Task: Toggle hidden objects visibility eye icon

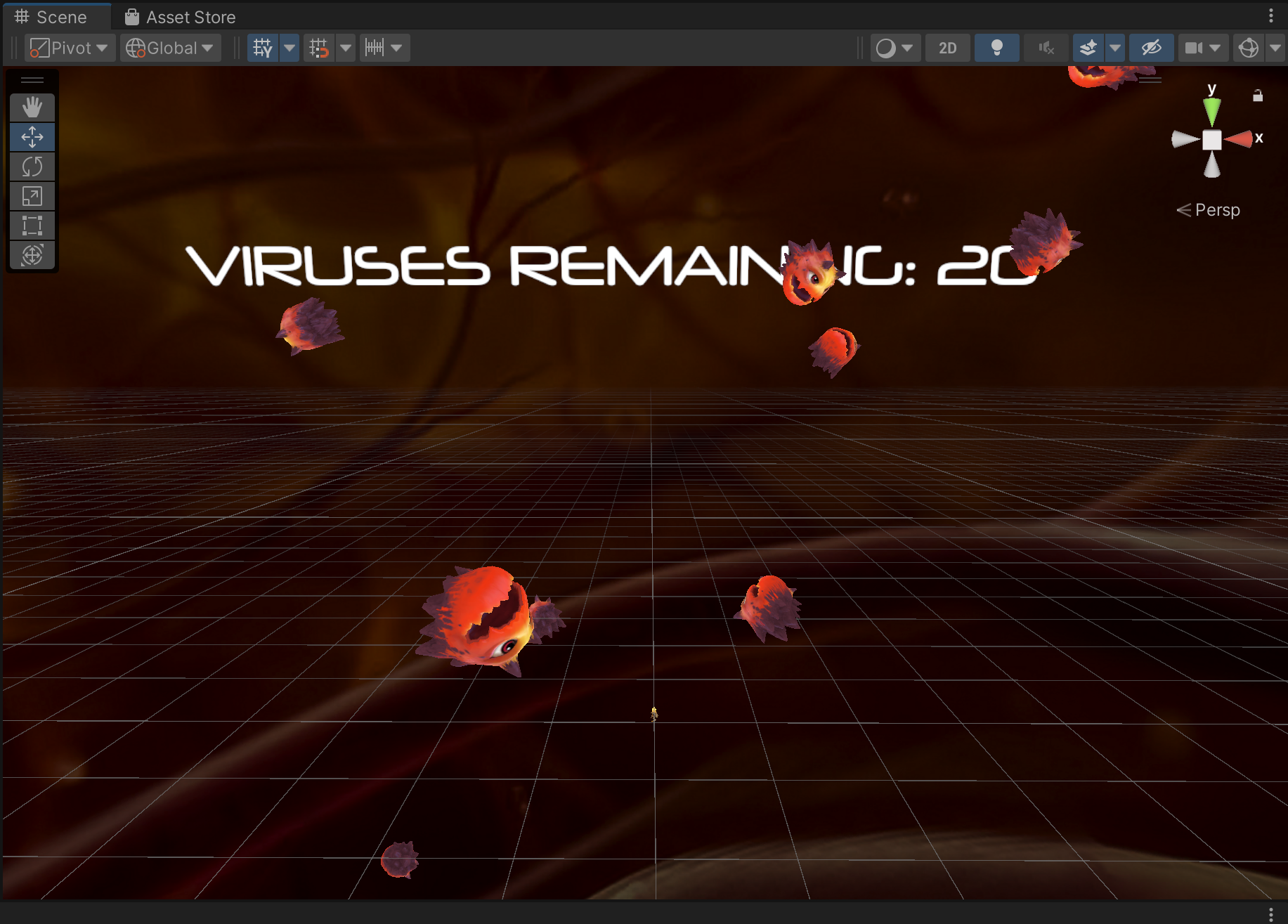Action: click(1151, 48)
